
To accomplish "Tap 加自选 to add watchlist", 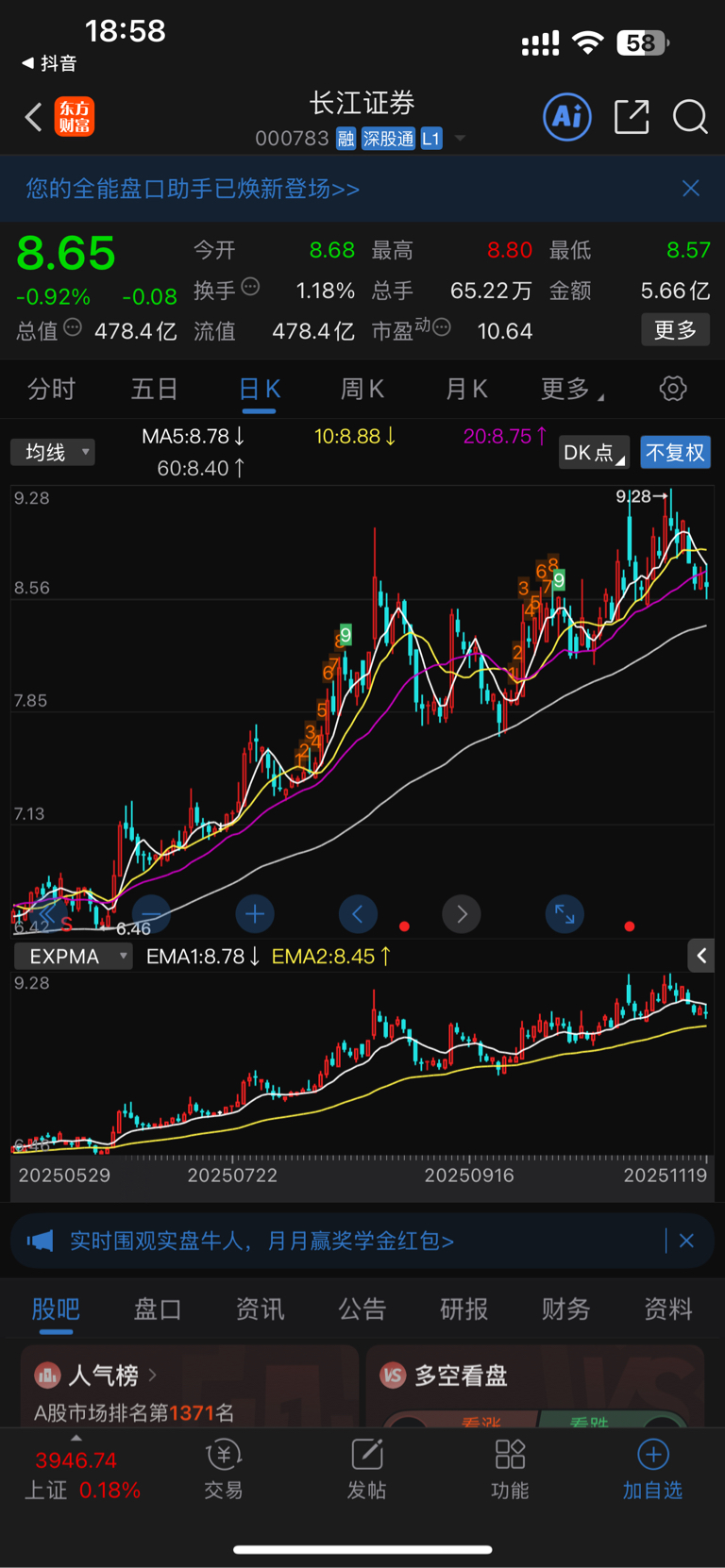I will [652, 1471].
